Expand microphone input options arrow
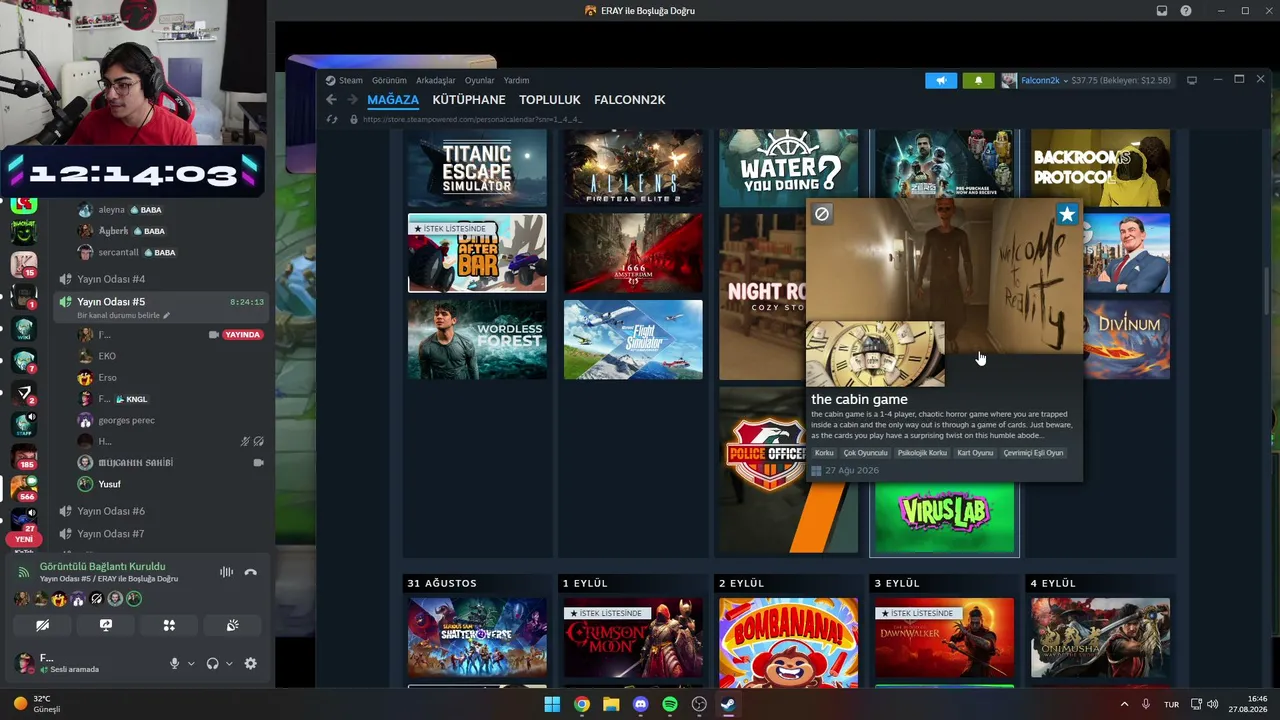 190,663
